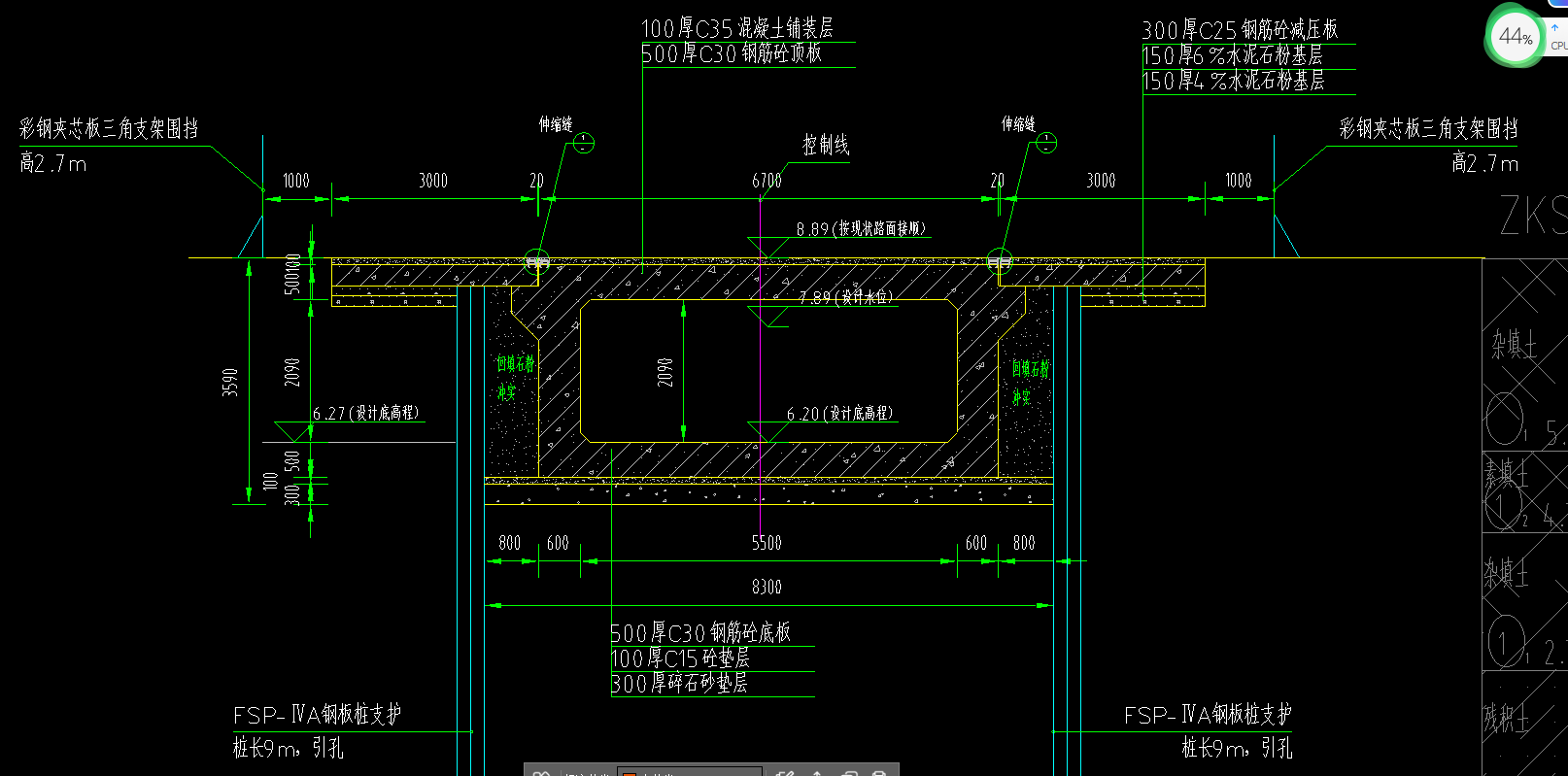The image size is (1568, 776).
Task: Click the right "FSP-IVA钢板桩支护" label
Action: [1208, 715]
